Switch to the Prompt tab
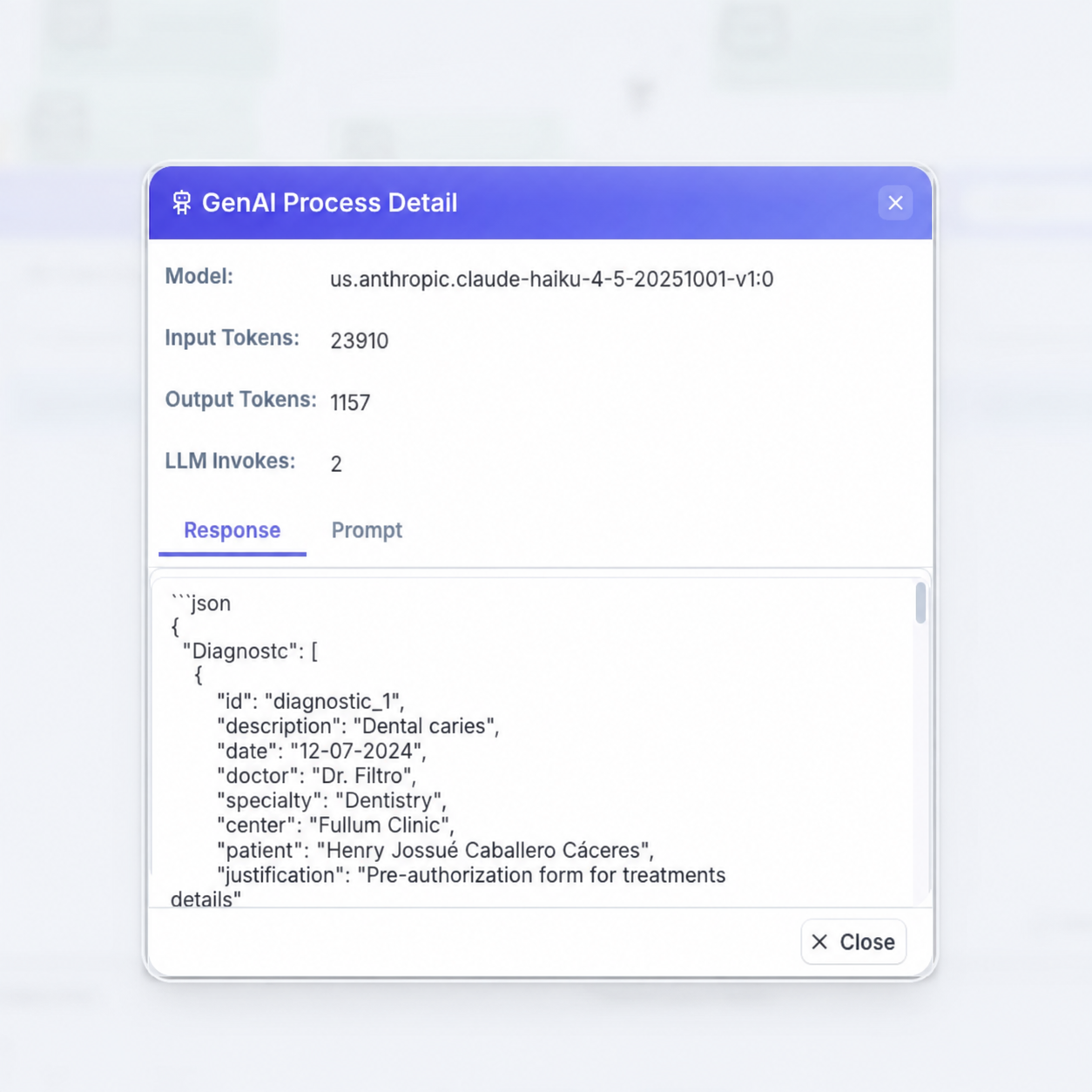 (x=367, y=530)
